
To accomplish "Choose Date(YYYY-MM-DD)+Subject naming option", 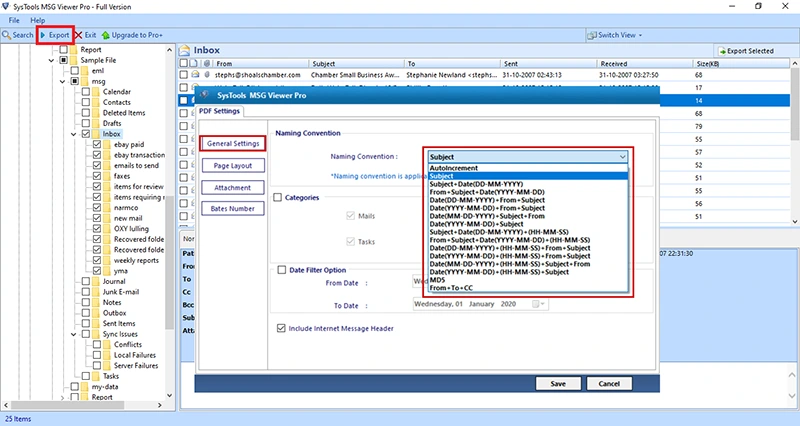I will coord(528,224).
